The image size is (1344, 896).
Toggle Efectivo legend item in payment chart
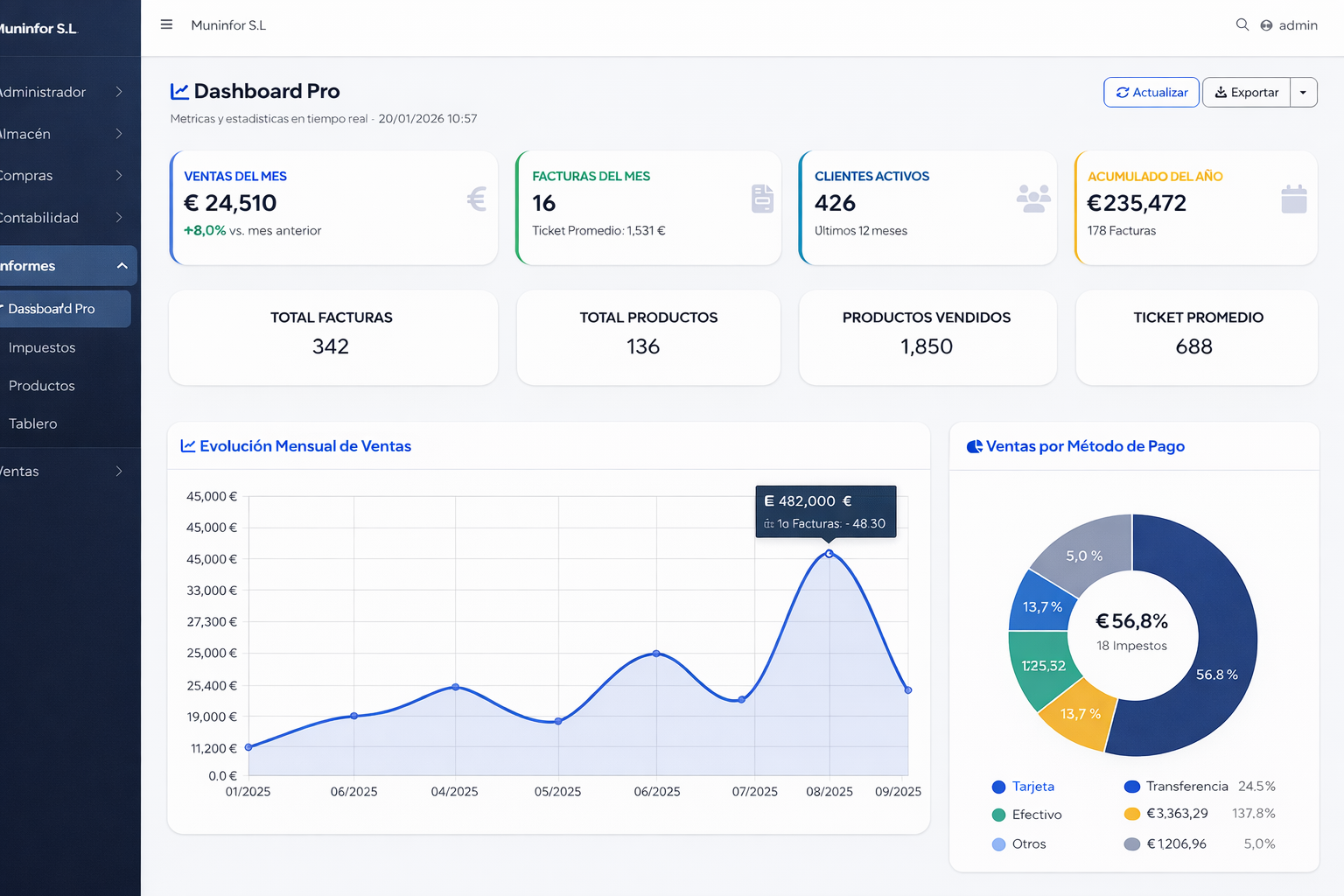coord(1026,815)
